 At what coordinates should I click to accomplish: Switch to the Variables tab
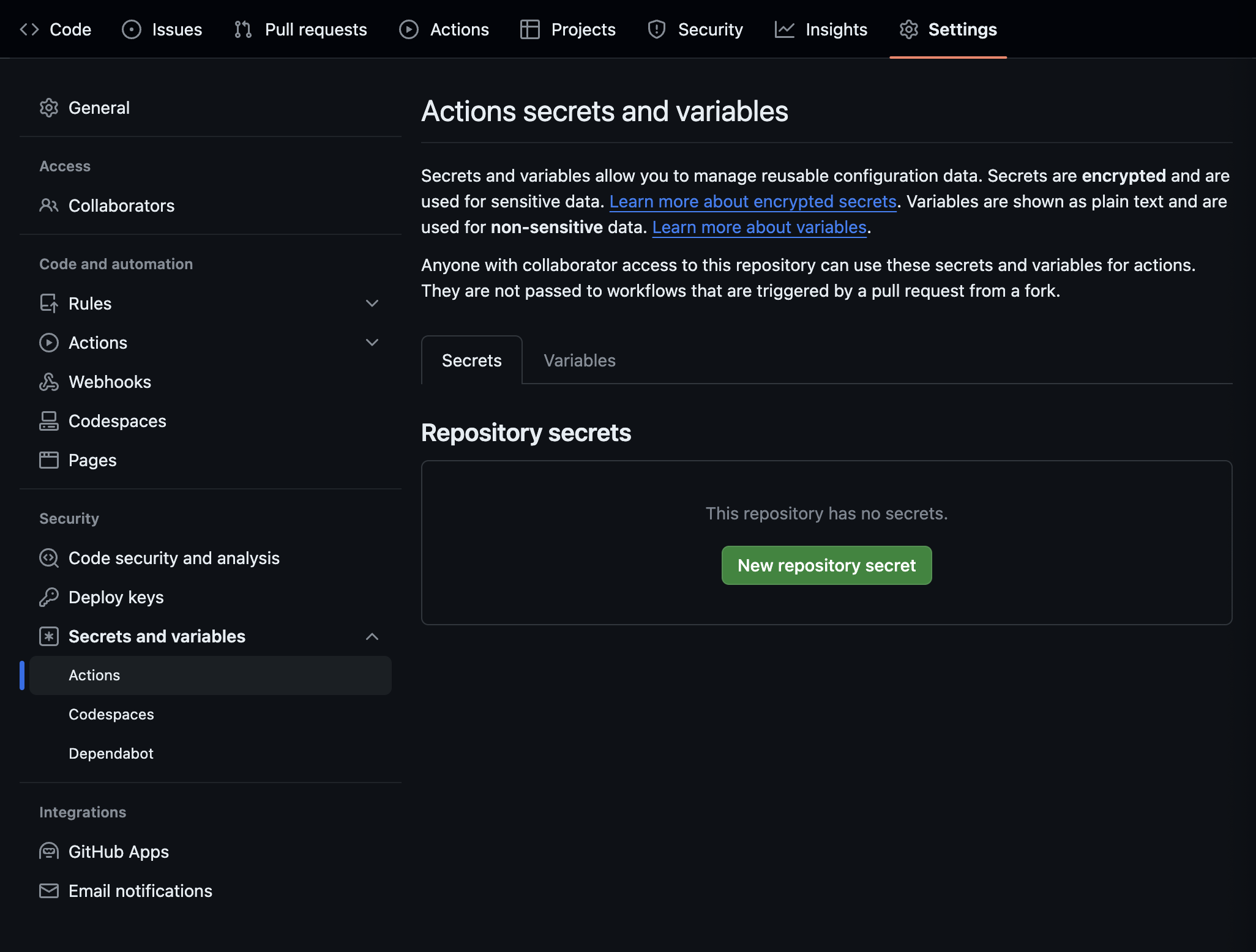coord(579,360)
